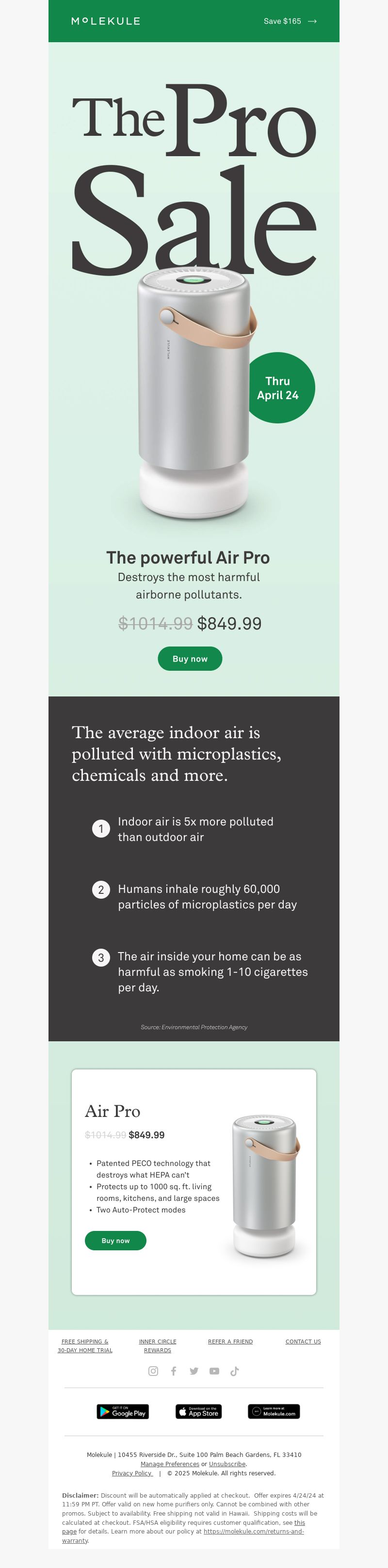Image resolution: width=388 pixels, height=1568 pixels.
Task: Select the Refer a Friend link
Action: (230, 1342)
